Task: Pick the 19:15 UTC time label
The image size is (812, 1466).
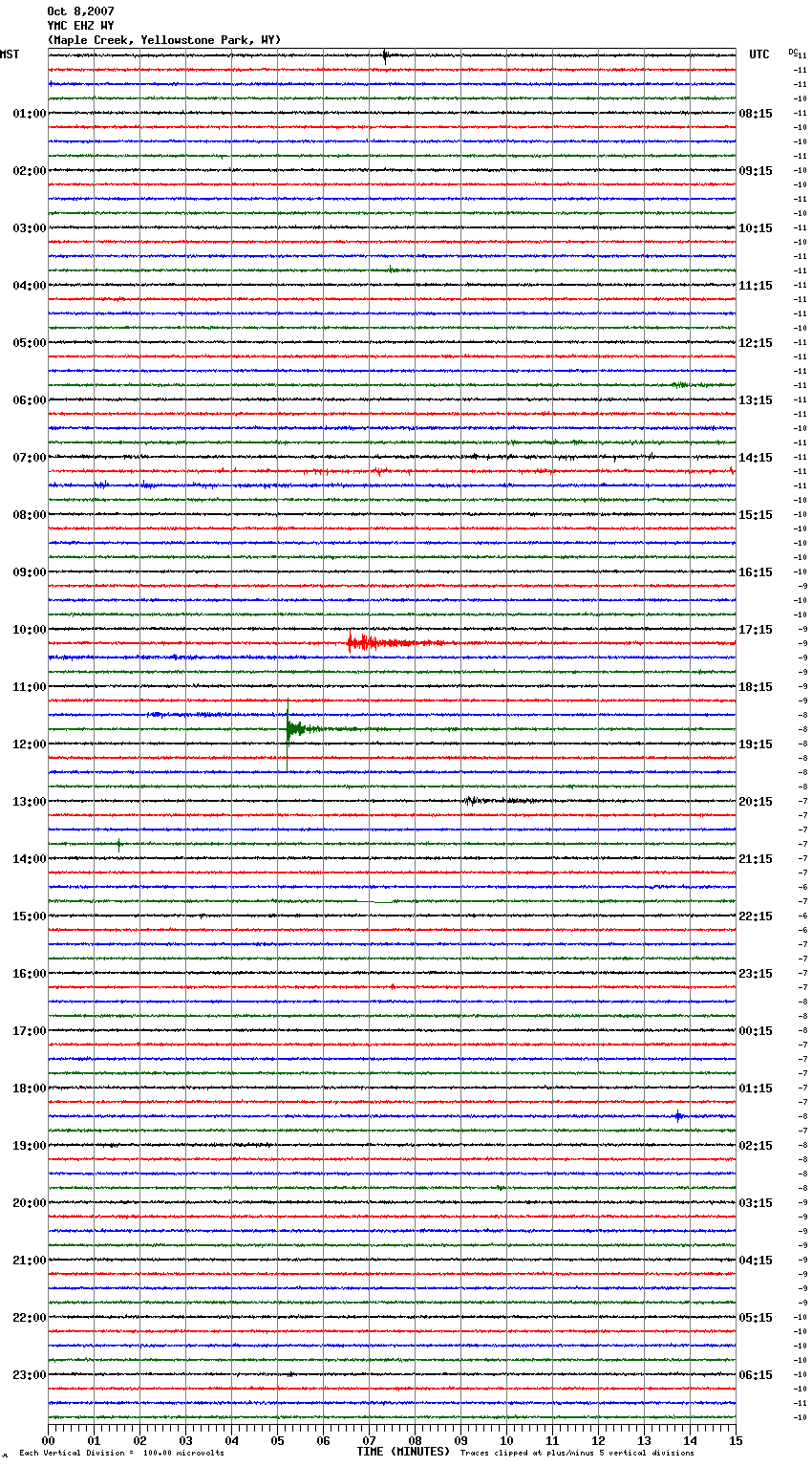Action: pyautogui.click(x=756, y=744)
